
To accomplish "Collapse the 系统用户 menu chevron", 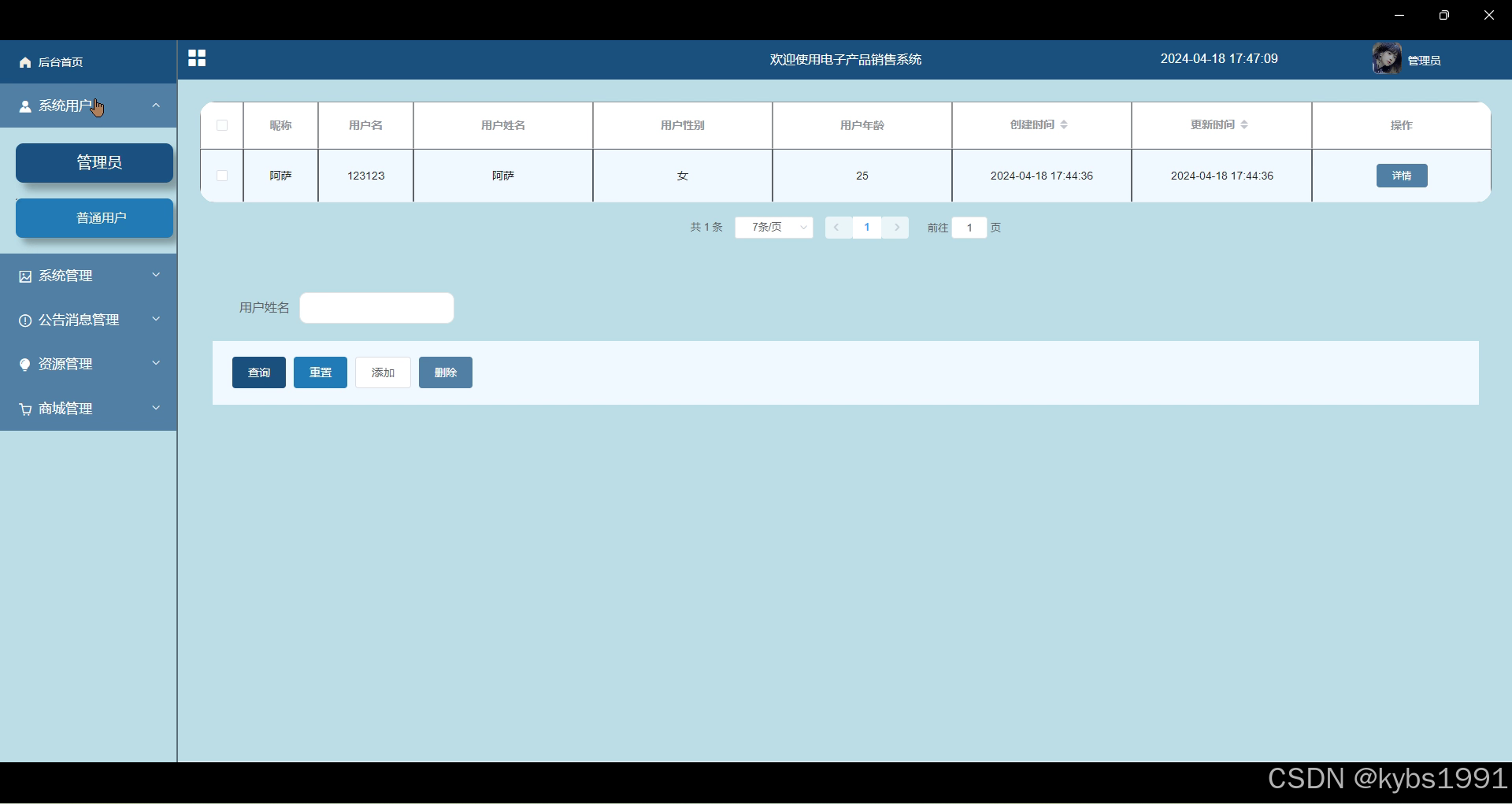I will click(x=156, y=105).
